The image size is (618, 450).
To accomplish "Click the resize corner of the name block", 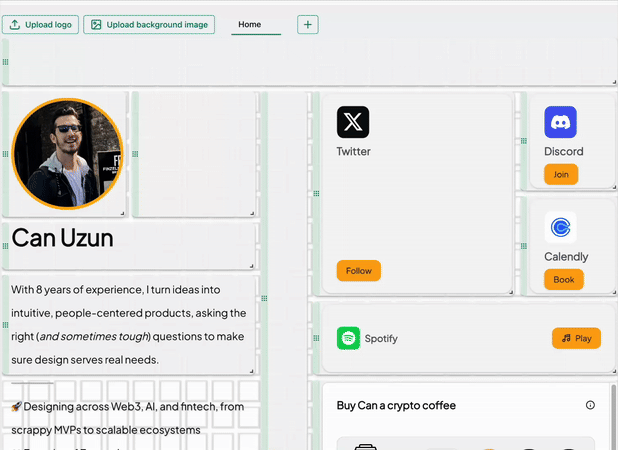I will click(x=251, y=266).
